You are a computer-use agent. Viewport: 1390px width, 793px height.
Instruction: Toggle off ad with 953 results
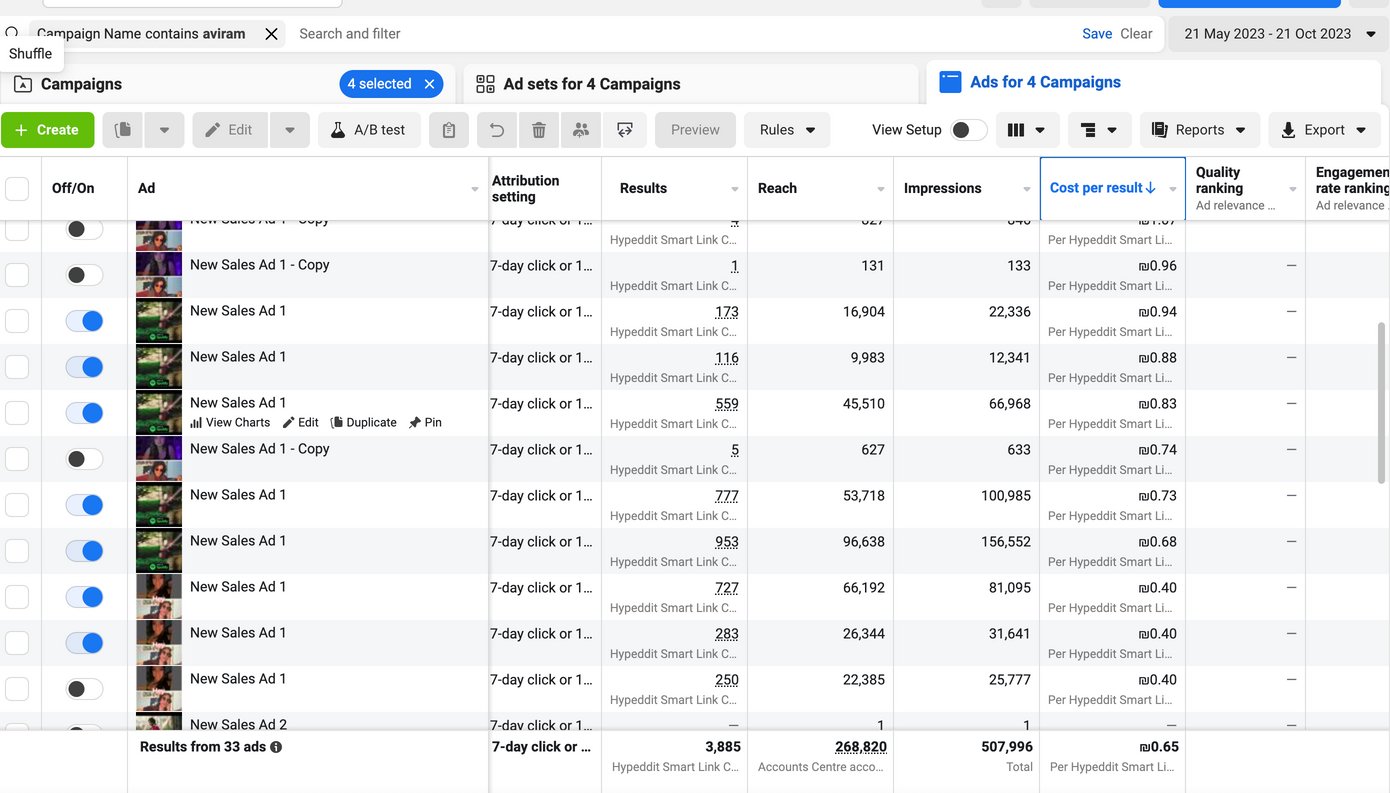[84, 551]
